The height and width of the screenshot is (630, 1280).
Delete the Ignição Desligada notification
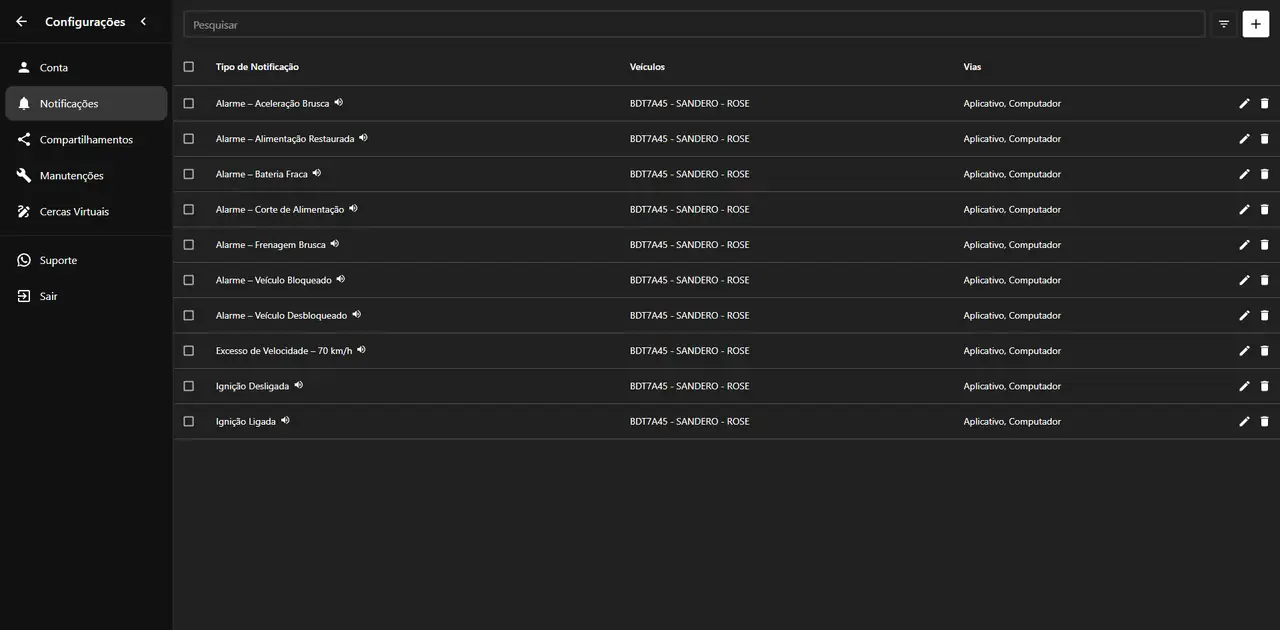[x=1264, y=386]
